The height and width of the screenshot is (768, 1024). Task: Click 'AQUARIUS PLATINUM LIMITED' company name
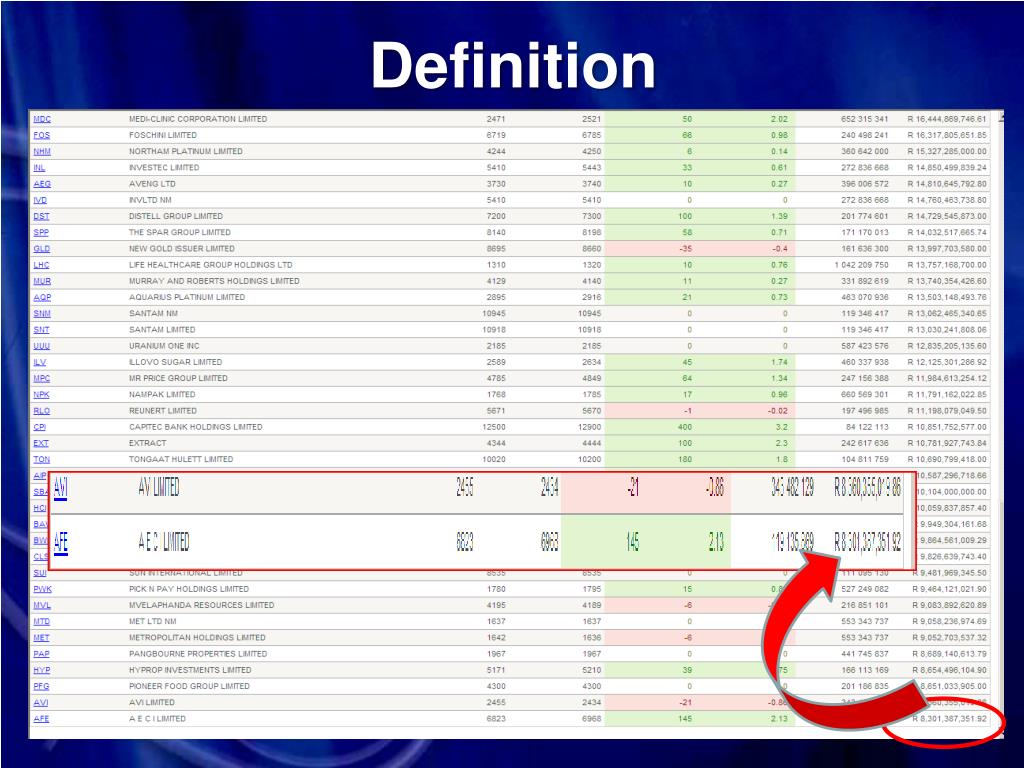point(187,297)
